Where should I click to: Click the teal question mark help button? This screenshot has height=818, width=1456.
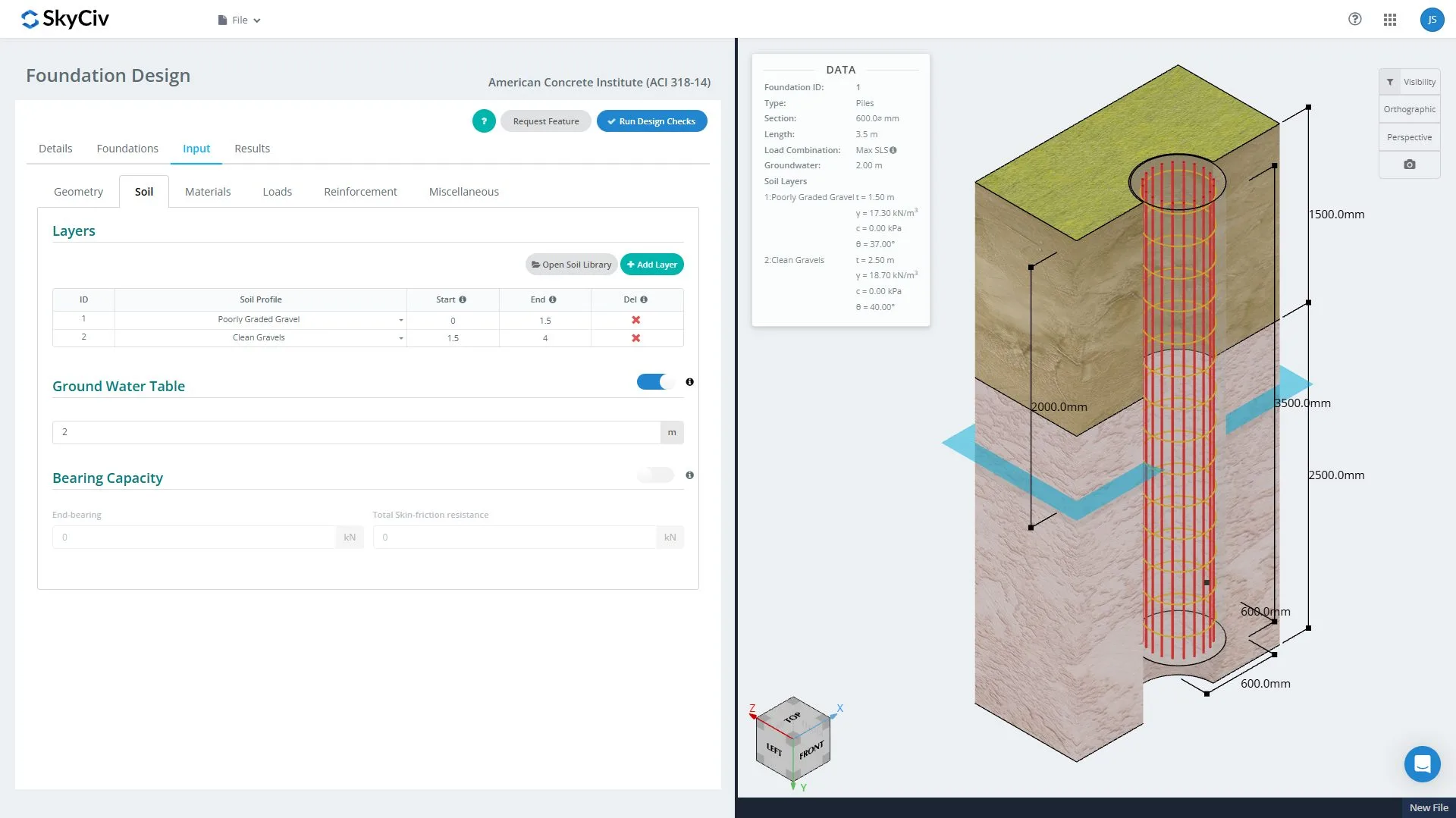pos(484,121)
